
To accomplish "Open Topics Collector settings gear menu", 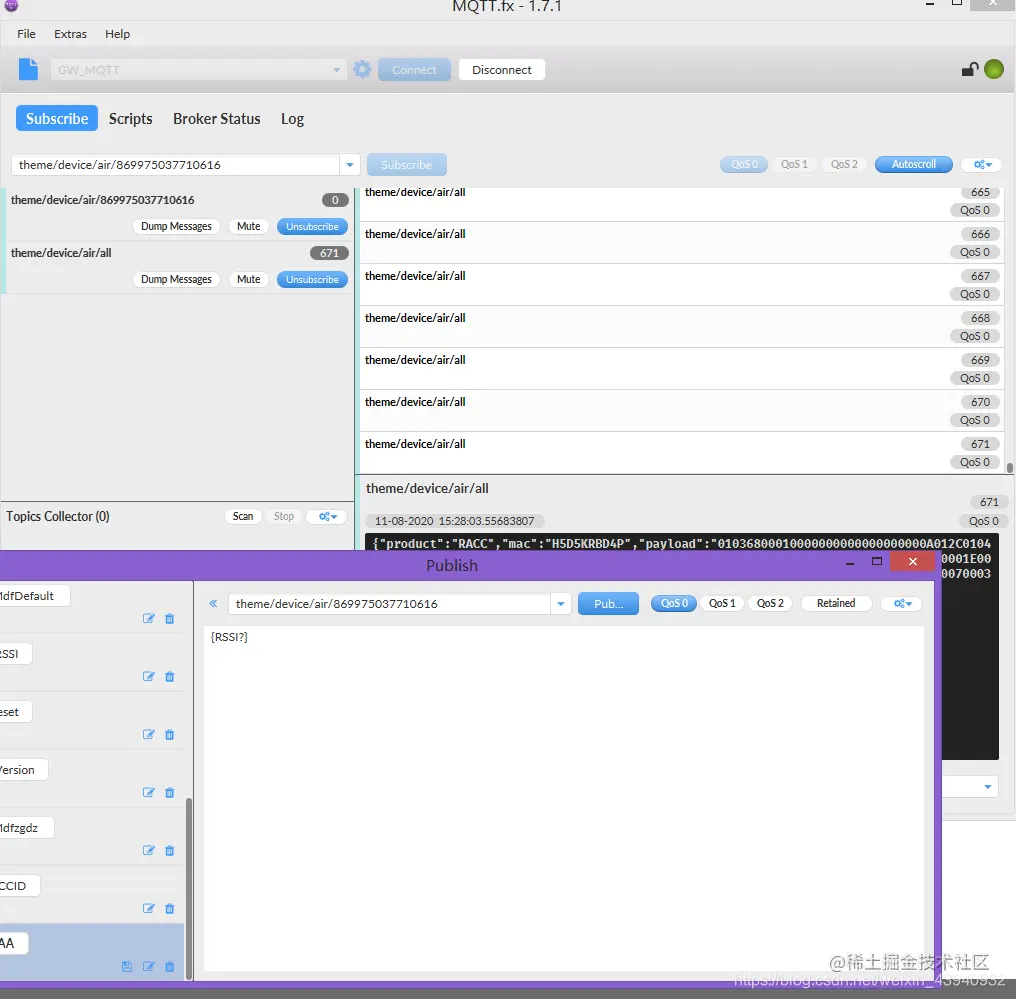I will tap(328, 516).
